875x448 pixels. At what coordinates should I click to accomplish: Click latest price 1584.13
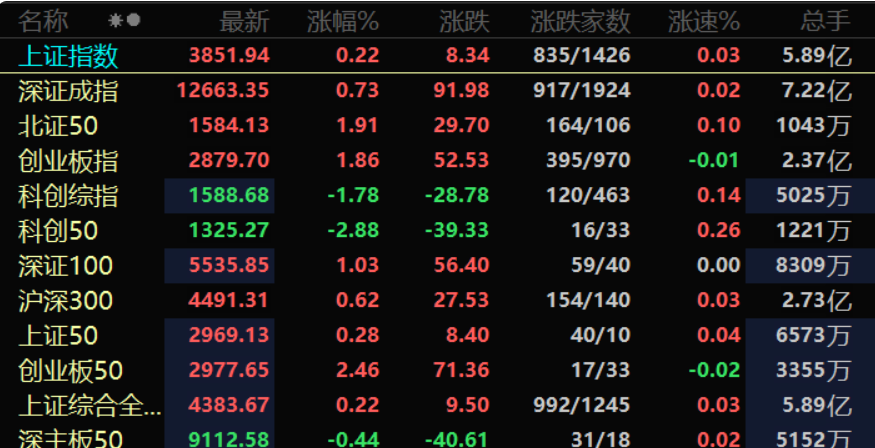pyautogui.click(x=229, y=125)
